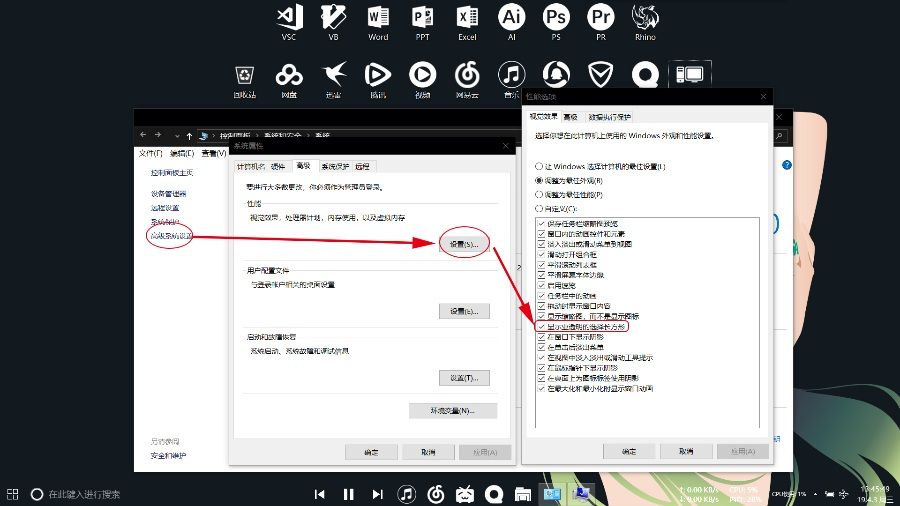Toggle 在窗口下显示阴影 checkbox
Viewport: 900px width, 506px height.
point(541,337)
